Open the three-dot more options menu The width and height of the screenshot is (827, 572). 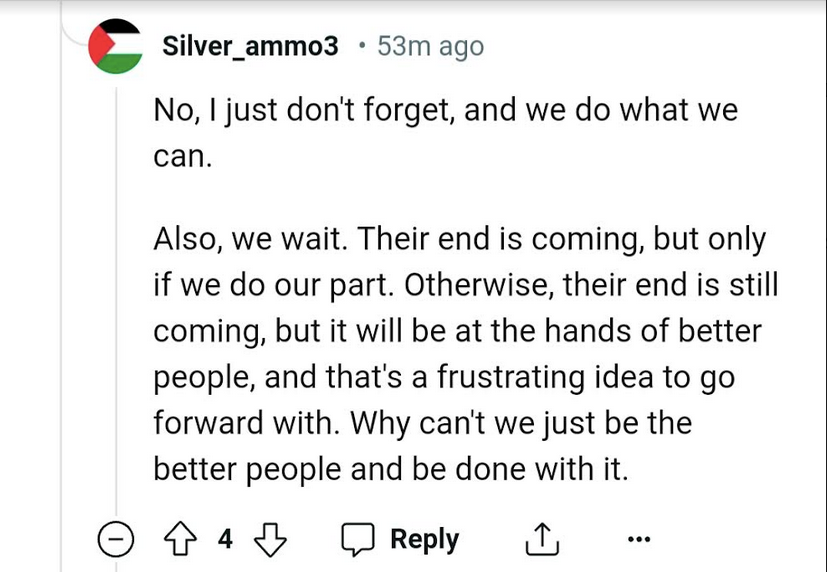tap(638, 540)
